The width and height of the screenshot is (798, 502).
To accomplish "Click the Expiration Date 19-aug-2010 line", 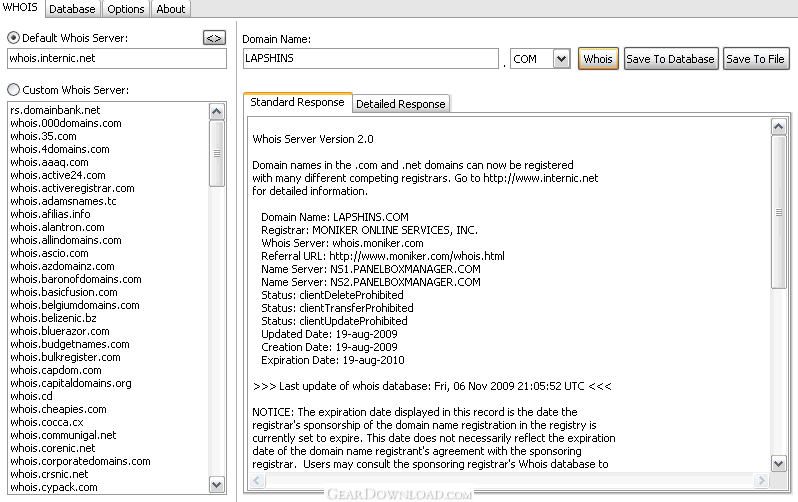I will (333, 360).
